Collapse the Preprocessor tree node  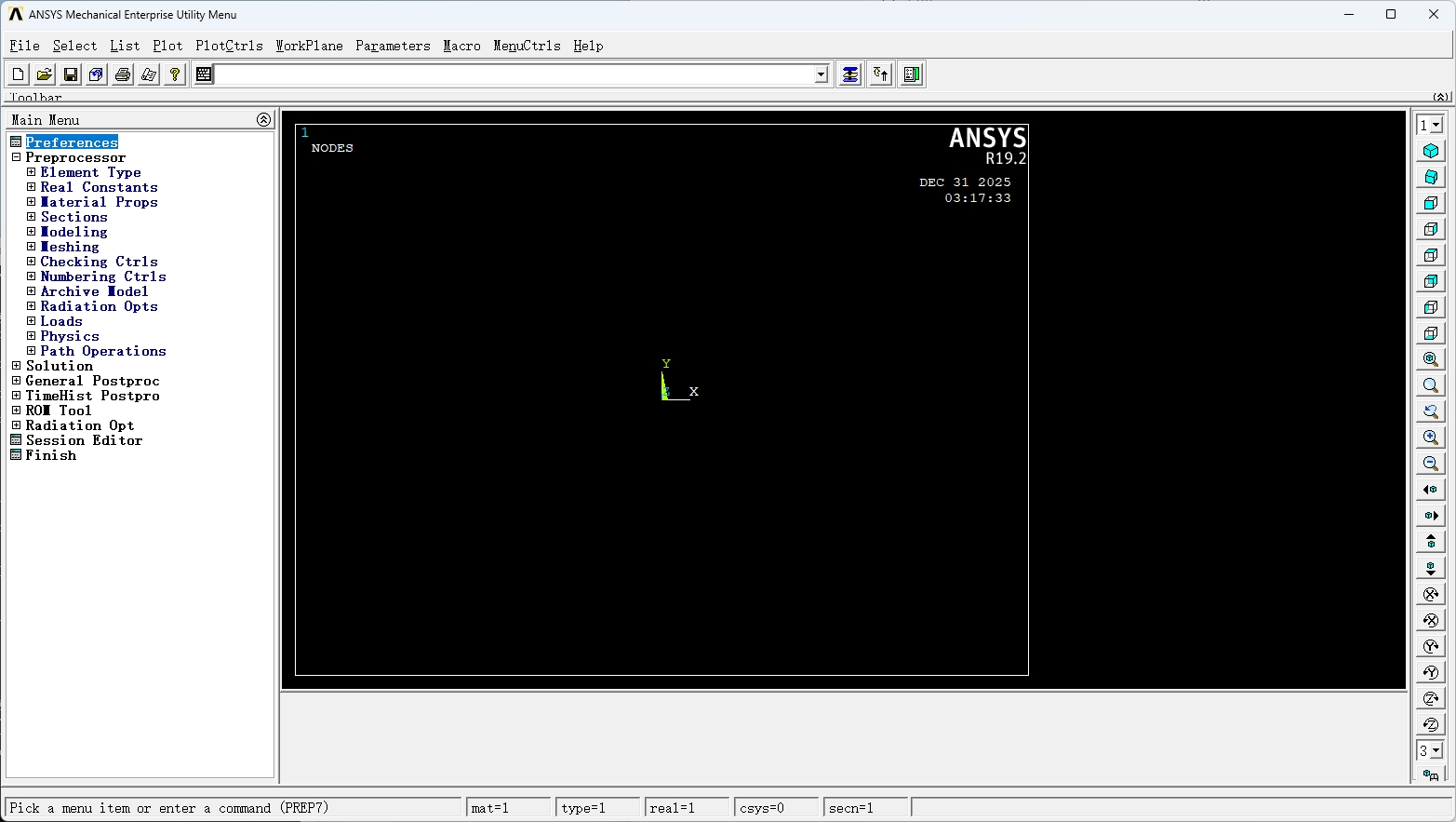[16, 157]
